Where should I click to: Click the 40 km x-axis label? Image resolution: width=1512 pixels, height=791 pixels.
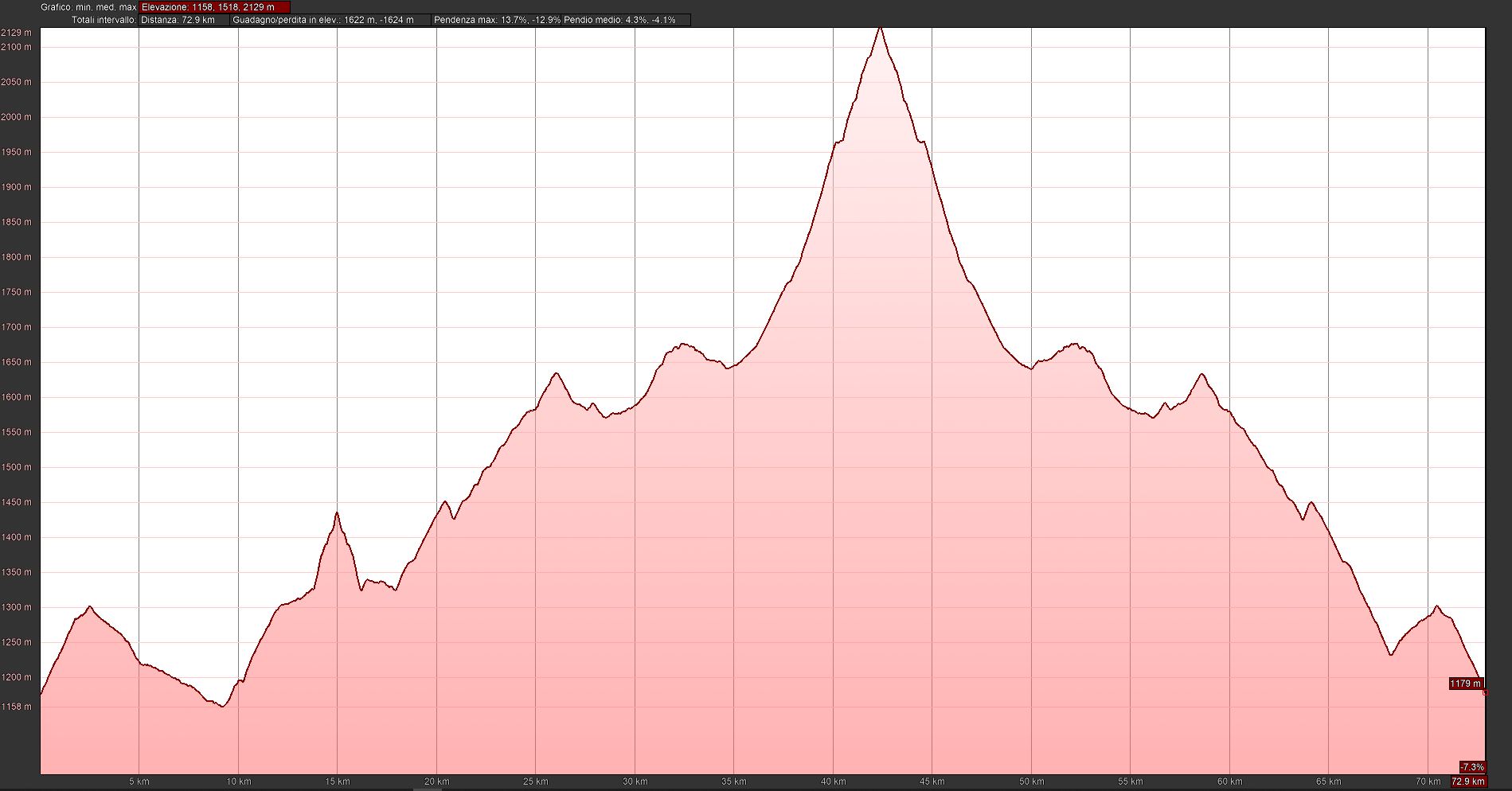pos(833,781)
